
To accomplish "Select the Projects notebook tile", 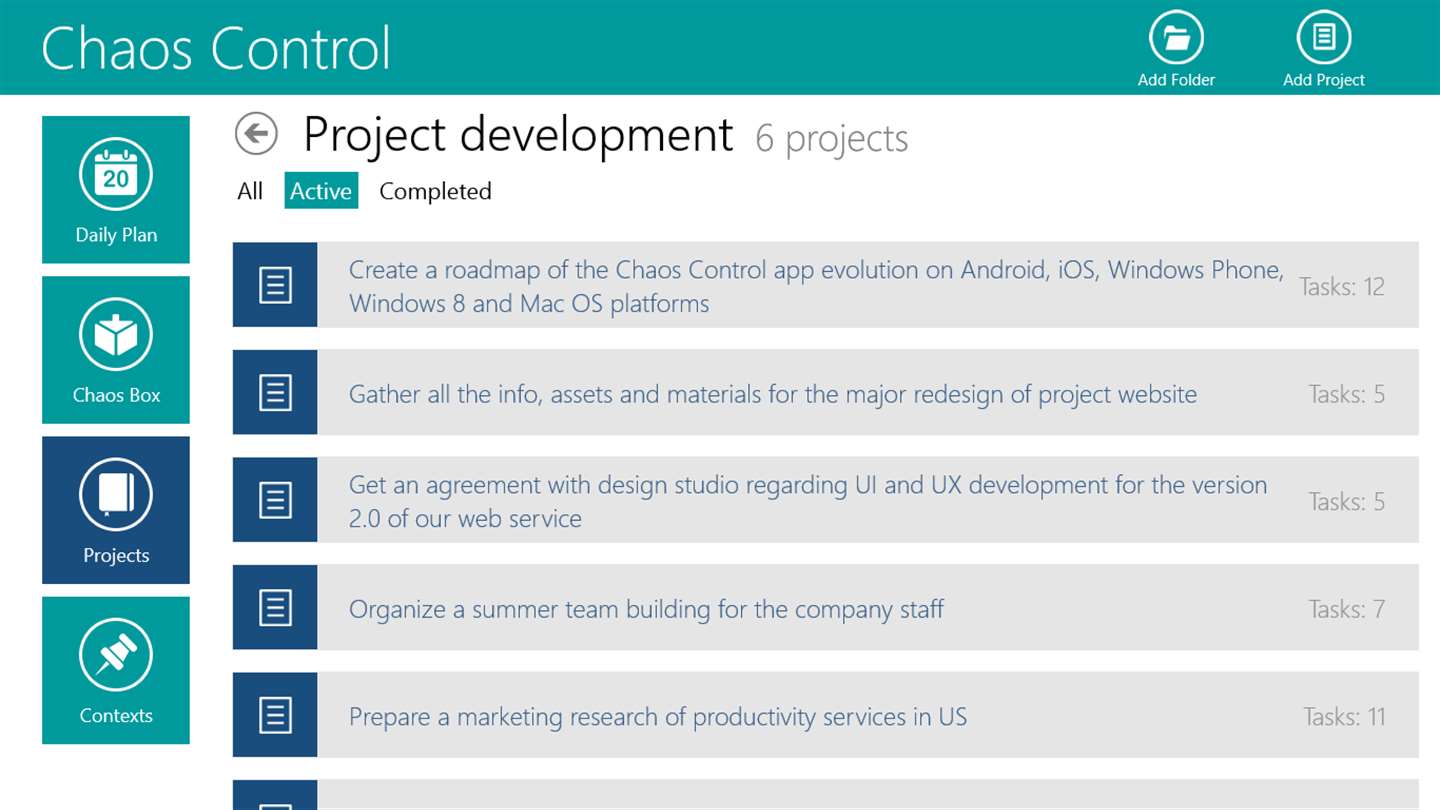I will coord(116,510).
